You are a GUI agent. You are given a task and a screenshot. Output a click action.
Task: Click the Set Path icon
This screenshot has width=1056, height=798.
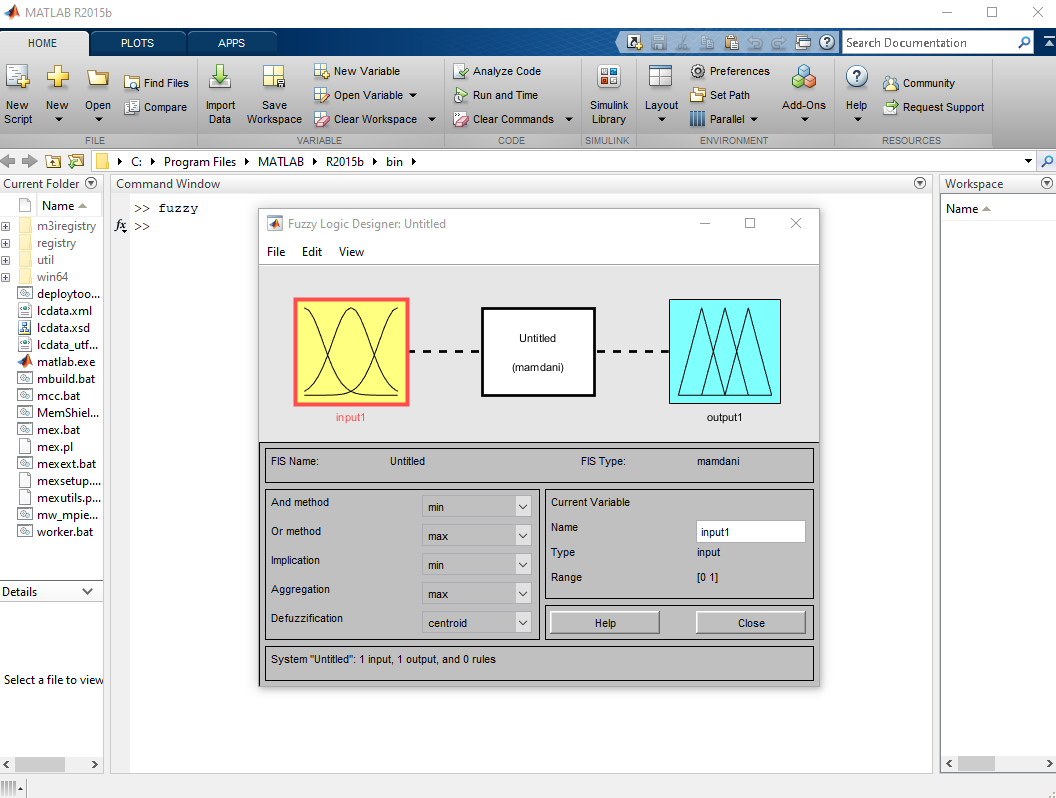pyautogui.click(x=698, y=95)
